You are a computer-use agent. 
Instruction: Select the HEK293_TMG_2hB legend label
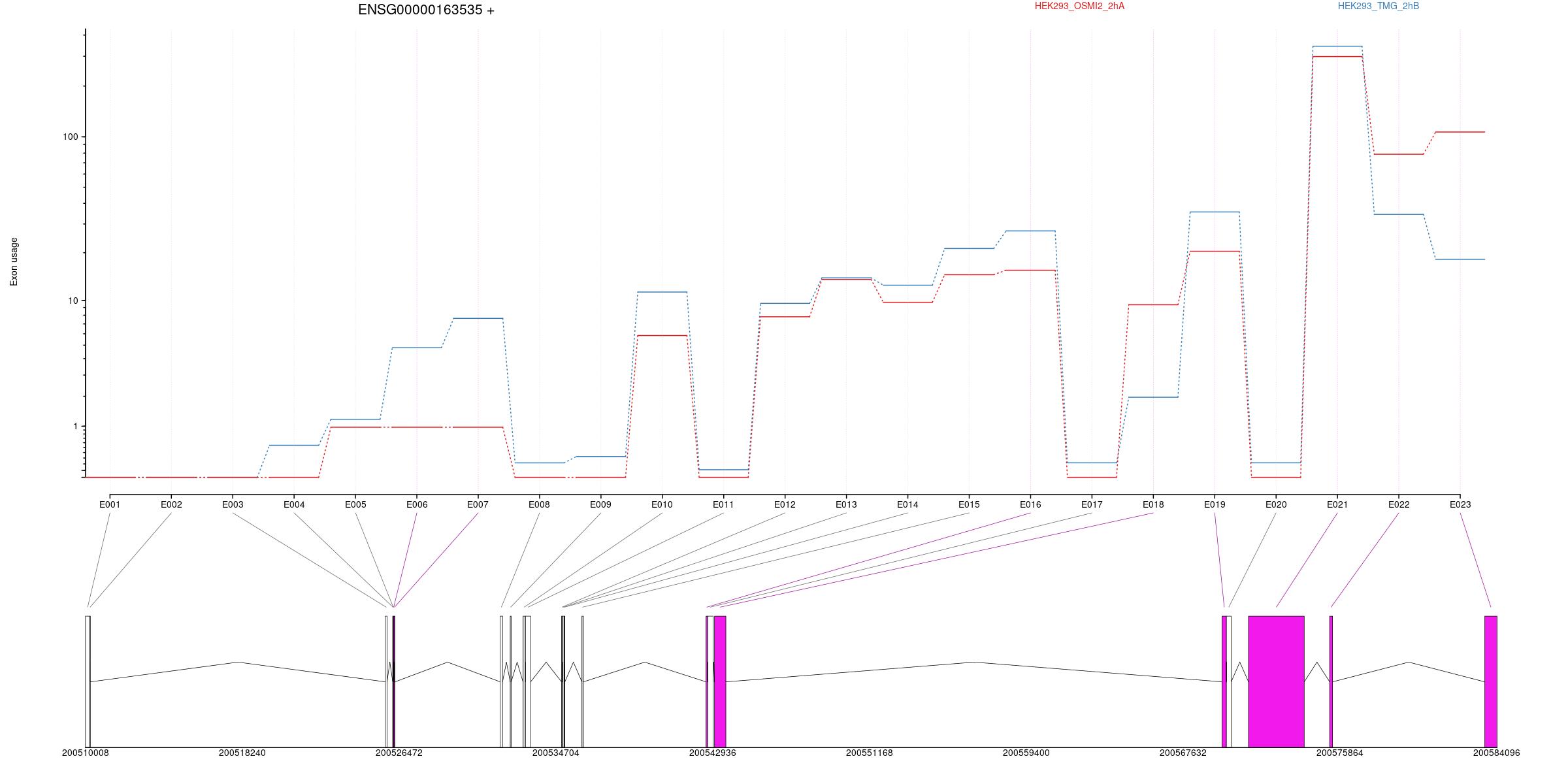[1379, 6]
